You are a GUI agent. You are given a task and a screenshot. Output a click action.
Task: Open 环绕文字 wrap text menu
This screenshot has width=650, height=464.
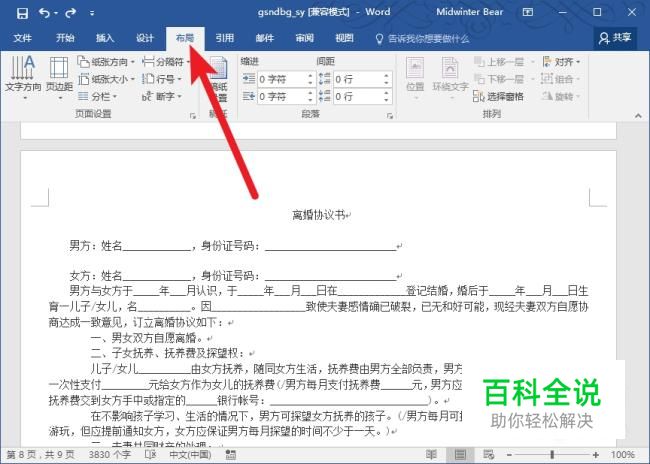[450, 79]
